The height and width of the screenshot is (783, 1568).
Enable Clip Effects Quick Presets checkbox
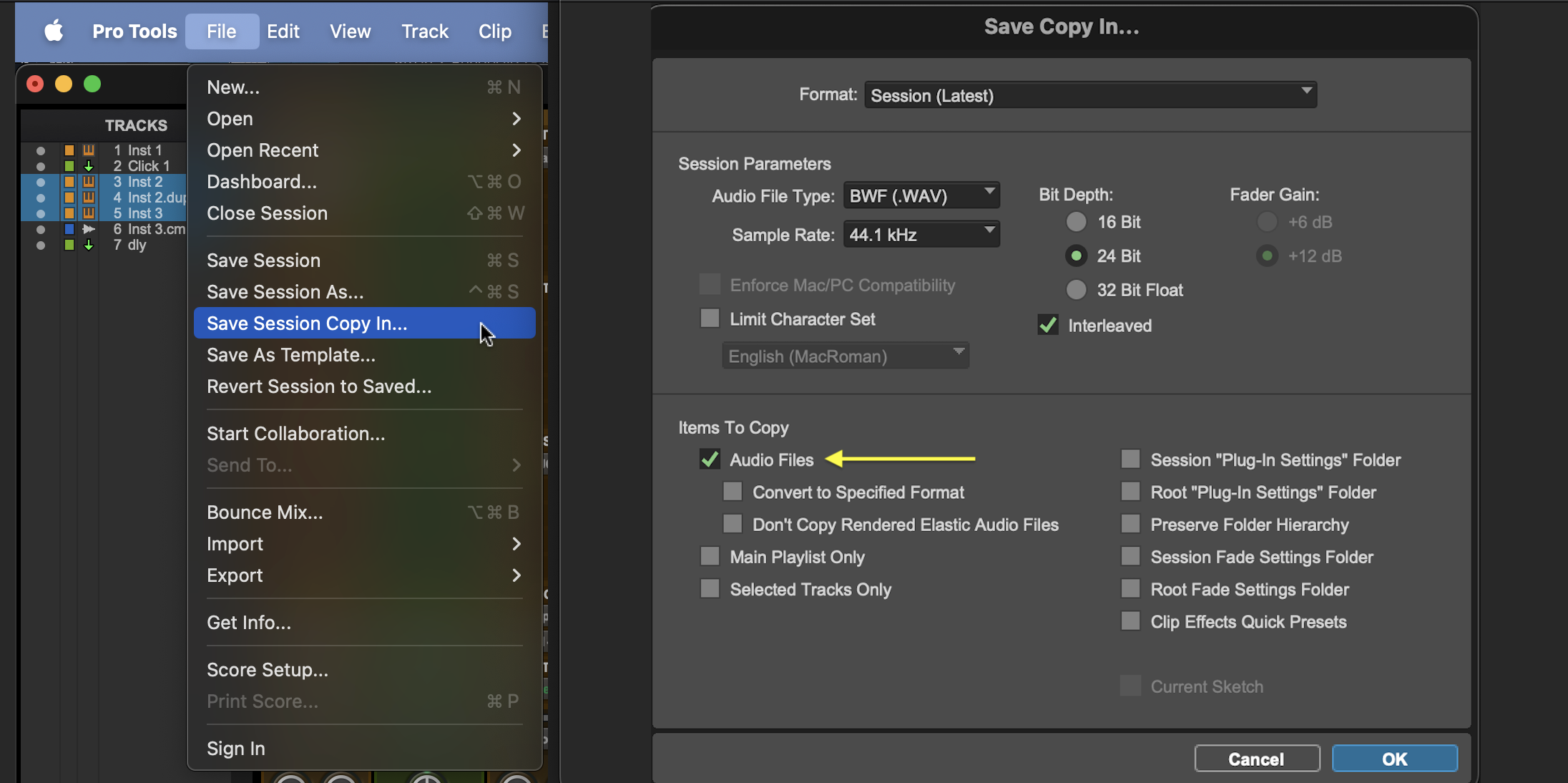point(1130,621)
